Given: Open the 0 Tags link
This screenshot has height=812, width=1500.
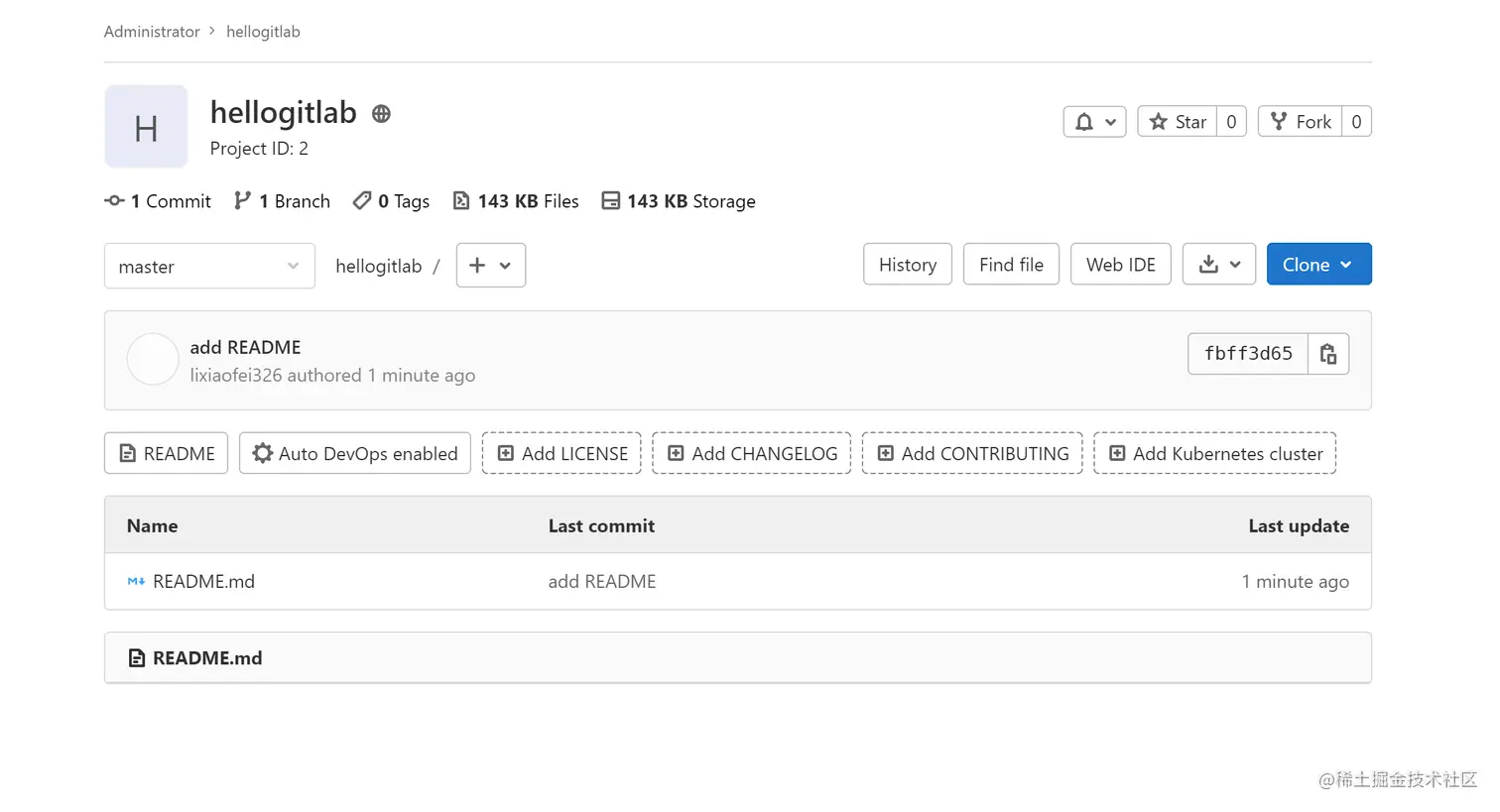Looking at the screenshot, I should 392,201.
